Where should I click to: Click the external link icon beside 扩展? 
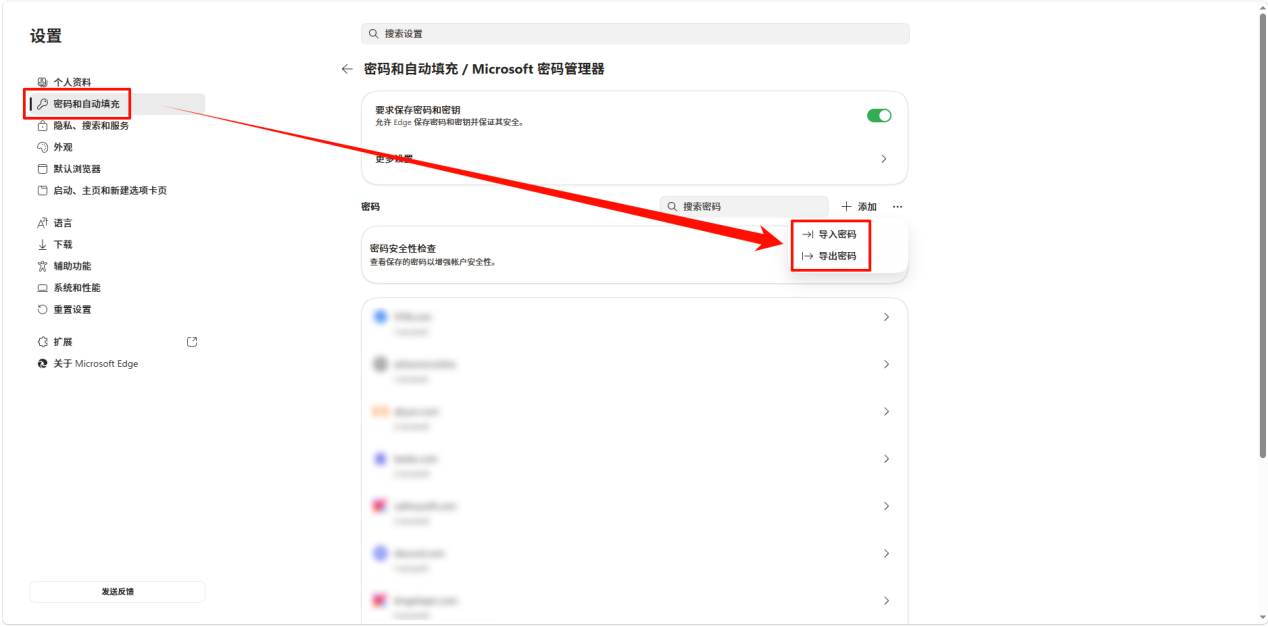[x=192, y=342]
